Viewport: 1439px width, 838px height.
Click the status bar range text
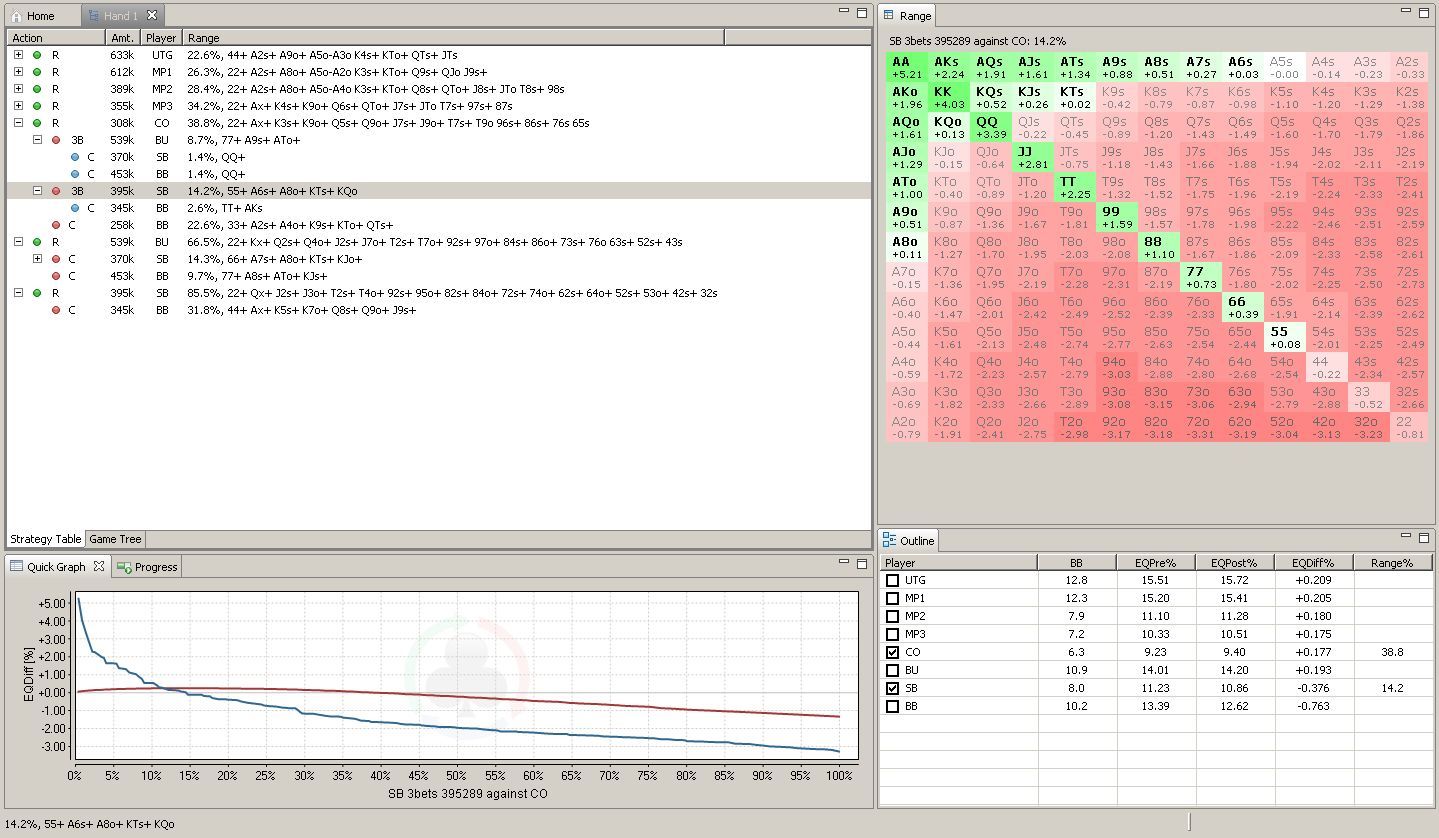click(90, 824)
